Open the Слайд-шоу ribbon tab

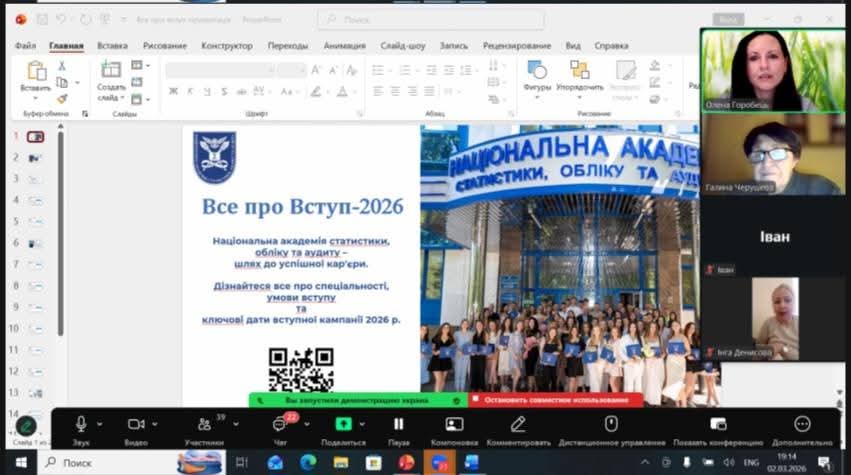(403, 46)
